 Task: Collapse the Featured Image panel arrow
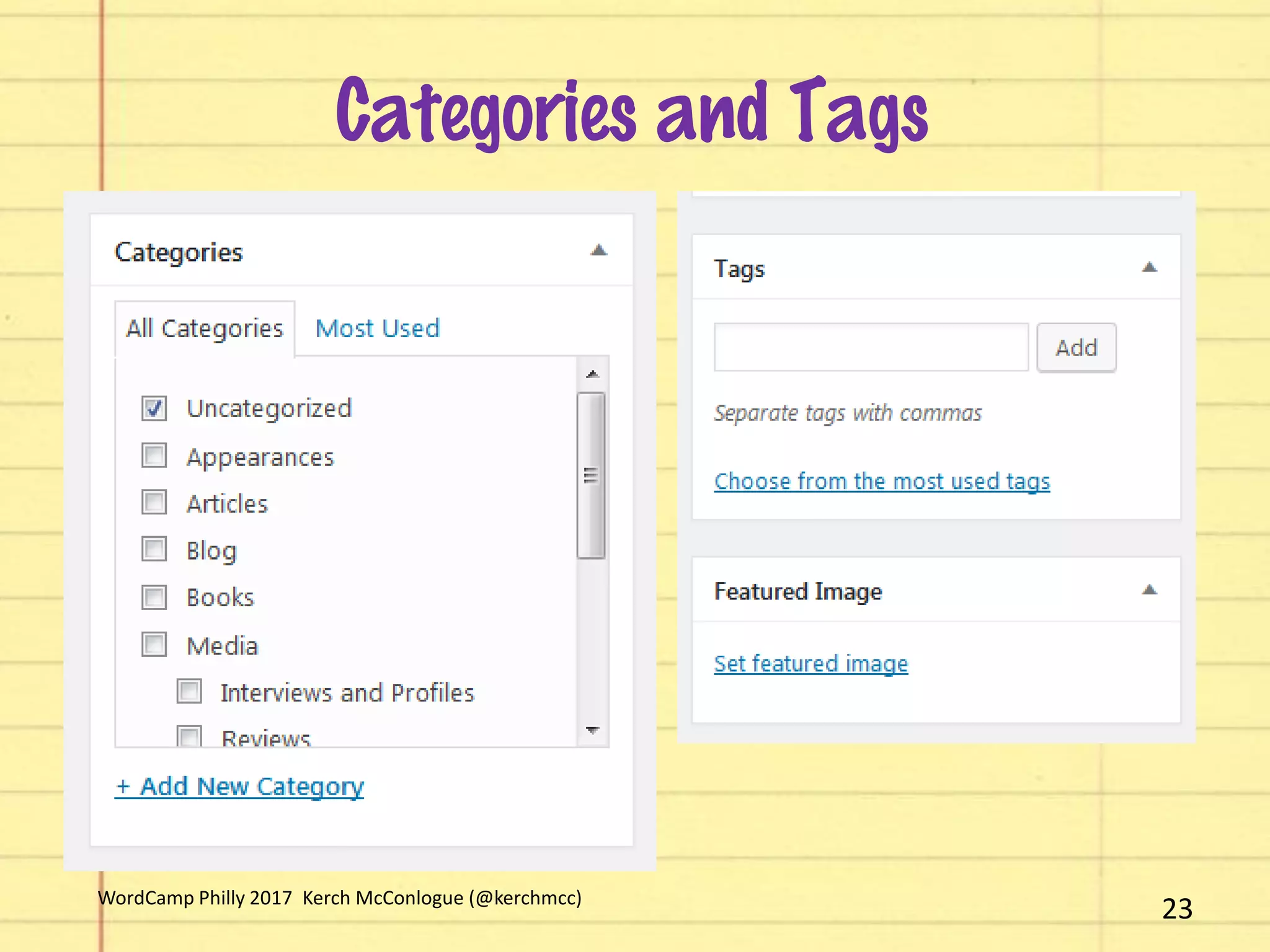tap(1149, 589)
